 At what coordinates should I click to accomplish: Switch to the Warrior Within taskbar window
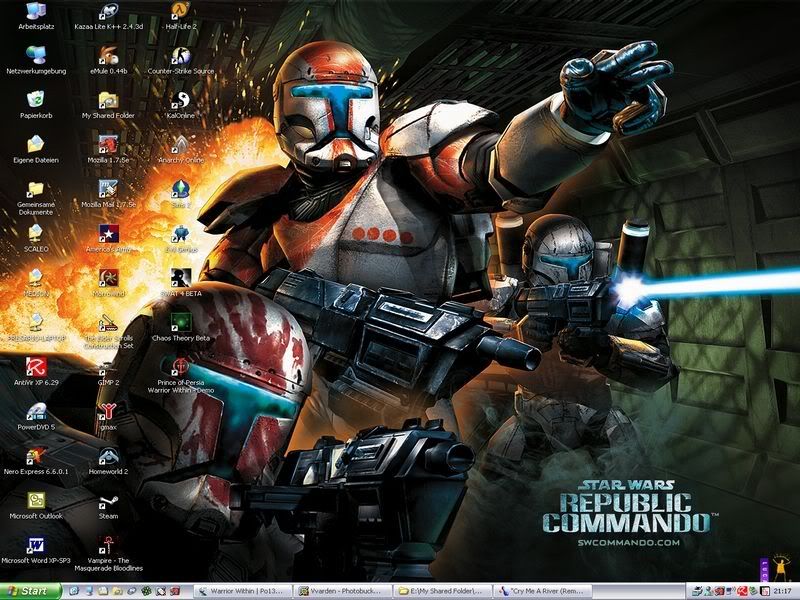coord(243,591)
